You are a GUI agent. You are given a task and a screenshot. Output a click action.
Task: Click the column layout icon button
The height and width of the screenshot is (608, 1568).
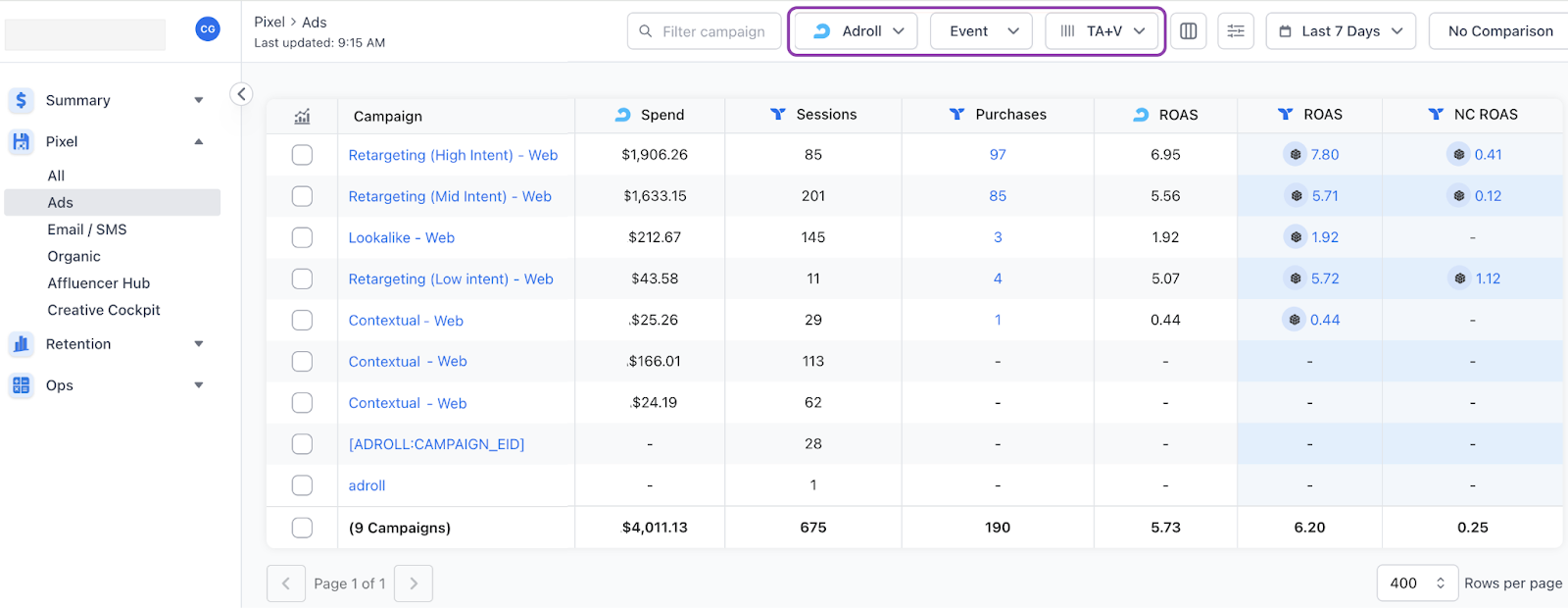tap(1188, 31)
